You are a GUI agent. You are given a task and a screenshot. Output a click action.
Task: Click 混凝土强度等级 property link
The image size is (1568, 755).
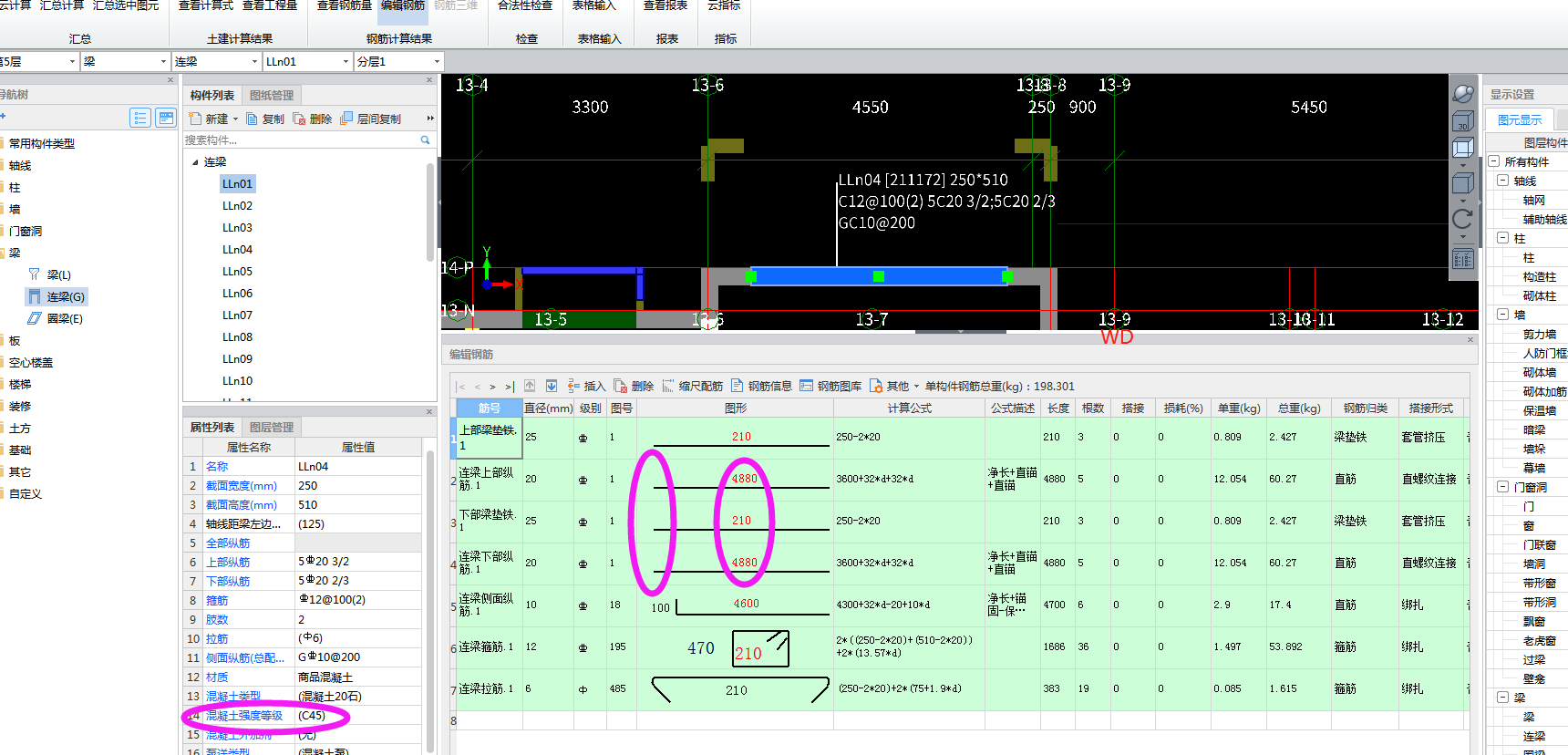[244, 716]
